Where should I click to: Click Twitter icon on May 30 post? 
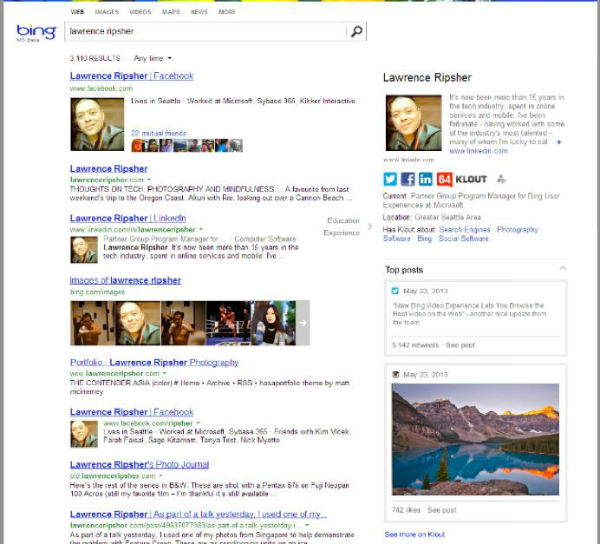coord(395,291)
